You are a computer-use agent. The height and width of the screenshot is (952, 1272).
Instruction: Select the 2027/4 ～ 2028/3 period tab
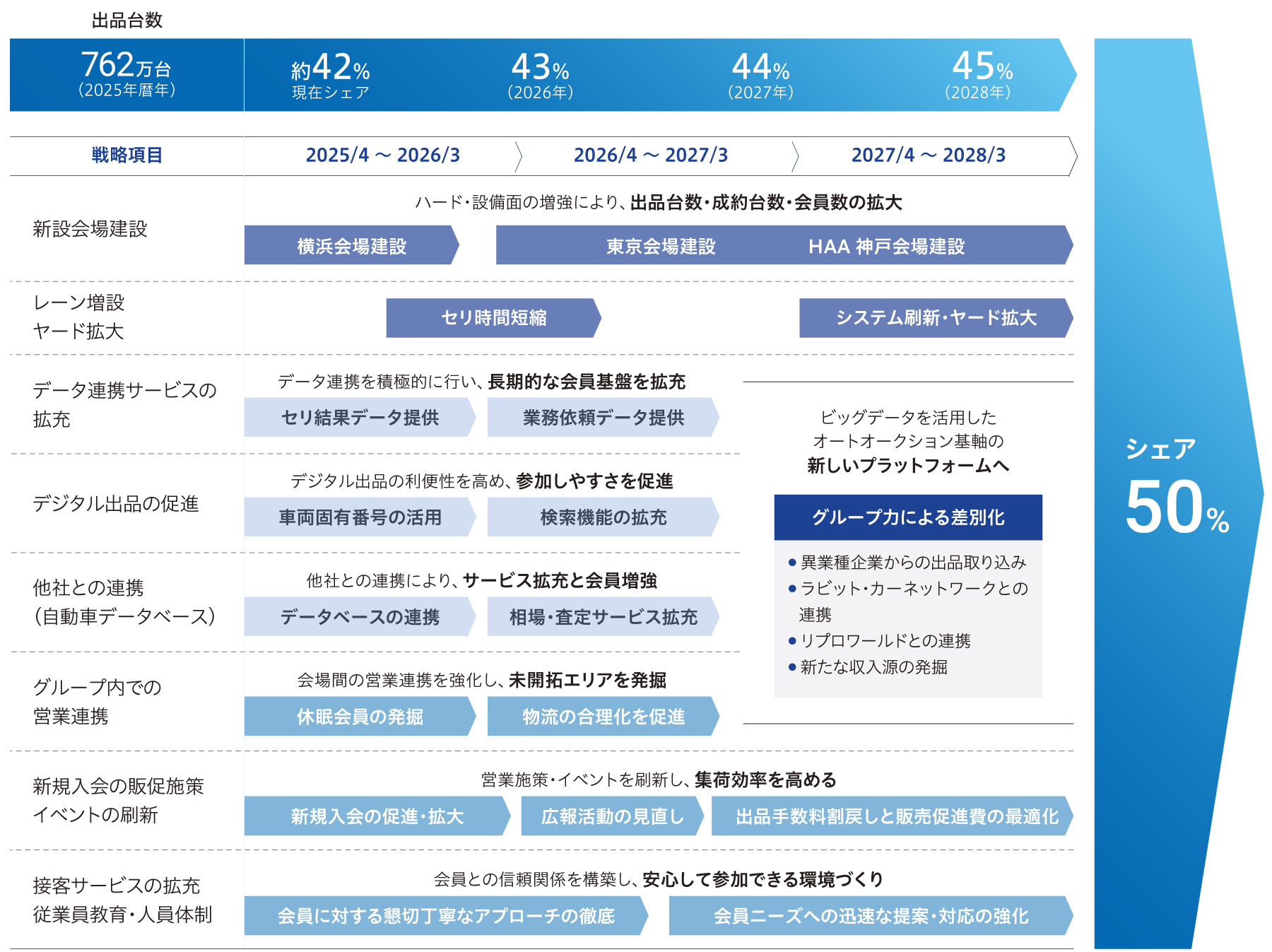[928, 155]
